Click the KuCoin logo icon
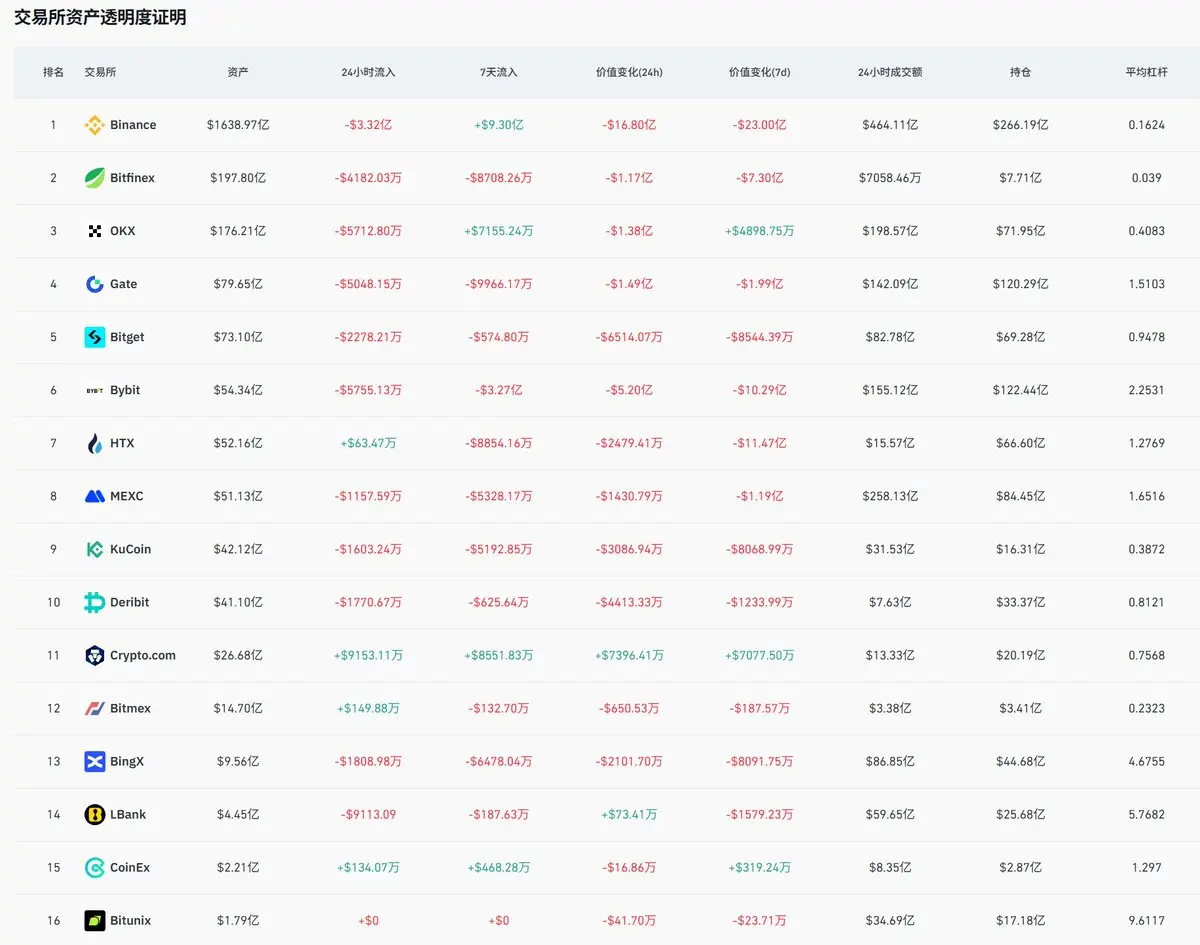This screenshot has height=945, width=1200. (x=94, y=549)
